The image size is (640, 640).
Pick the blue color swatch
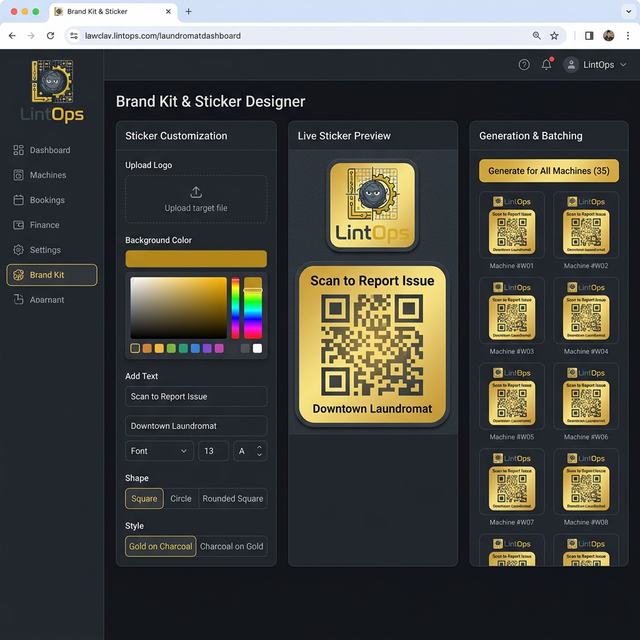[x=195, y=348]
